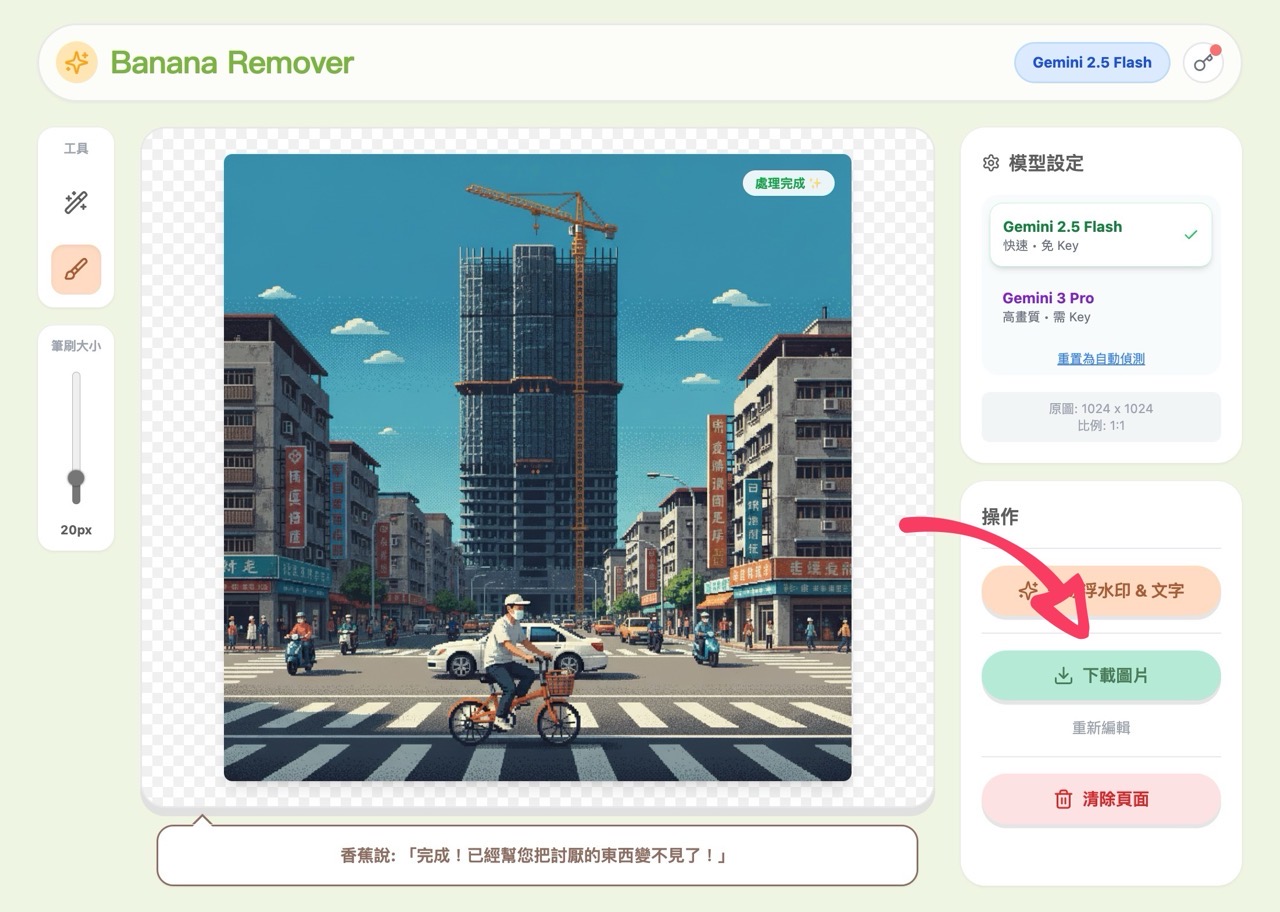This screenshot has width=1280, height=912.
Task: Select the magic wand tool
Action: pyautogui.click(x=76, y=203)
